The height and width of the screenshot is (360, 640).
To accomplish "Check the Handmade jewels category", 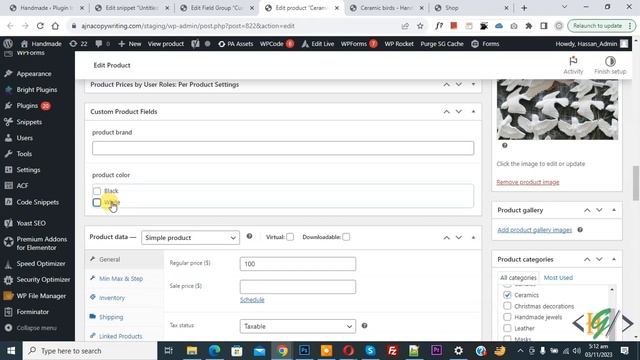I will pos(507,317).
